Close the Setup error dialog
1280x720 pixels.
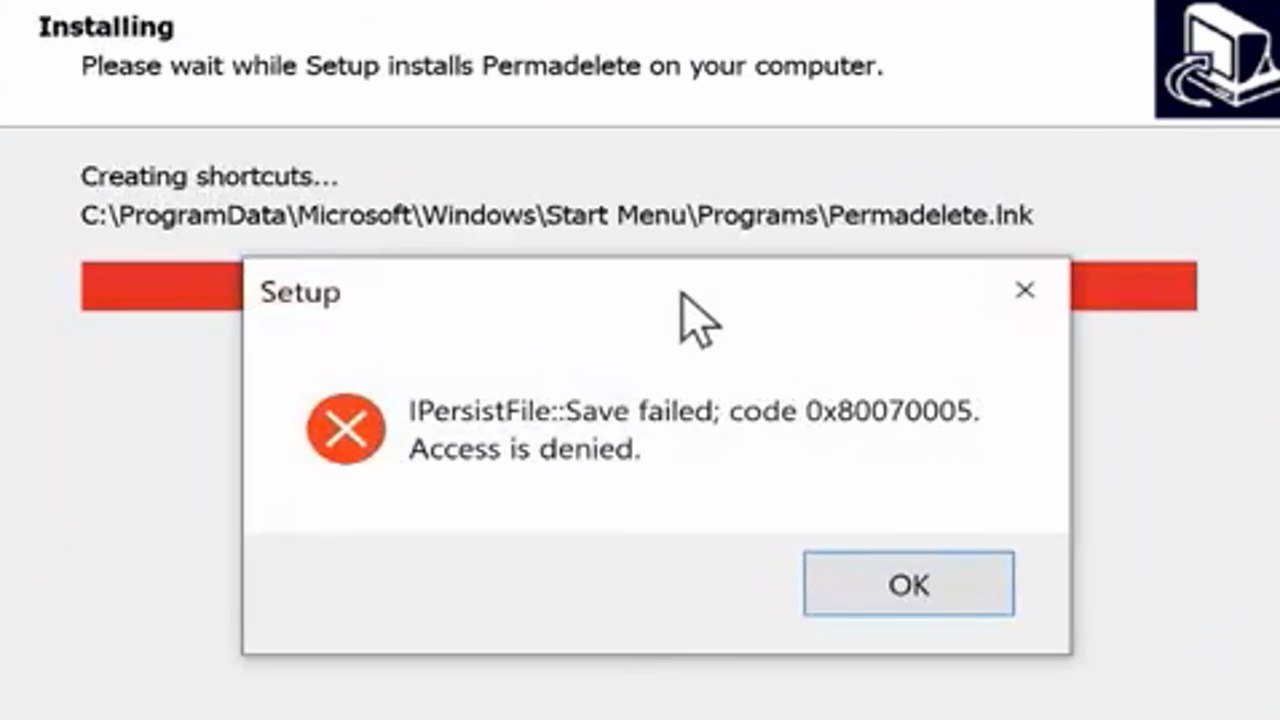(x=1024, y=290)
